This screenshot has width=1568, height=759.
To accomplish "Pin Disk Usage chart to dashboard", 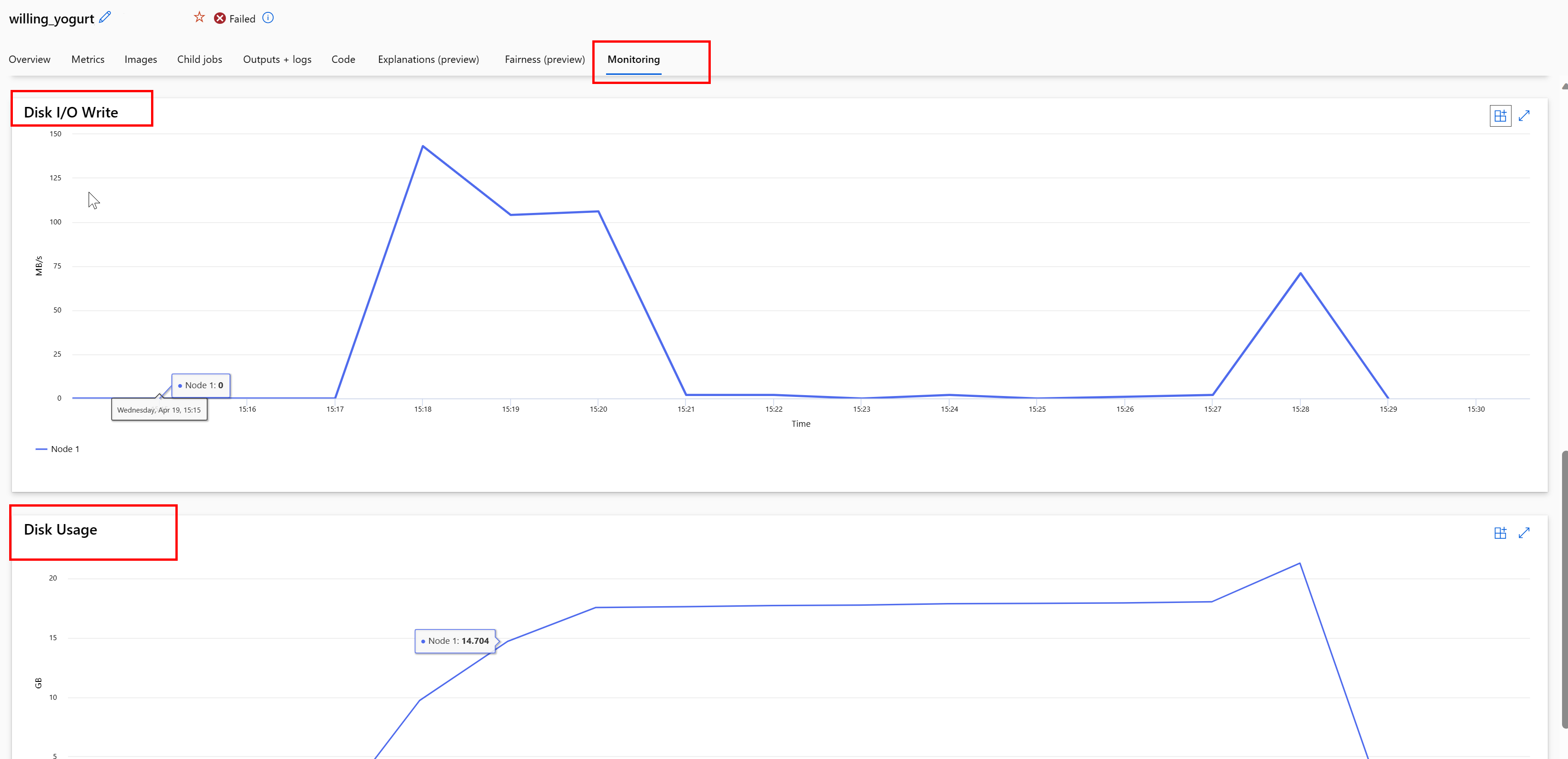I will pyautogui.click(x=1500, y=533).
